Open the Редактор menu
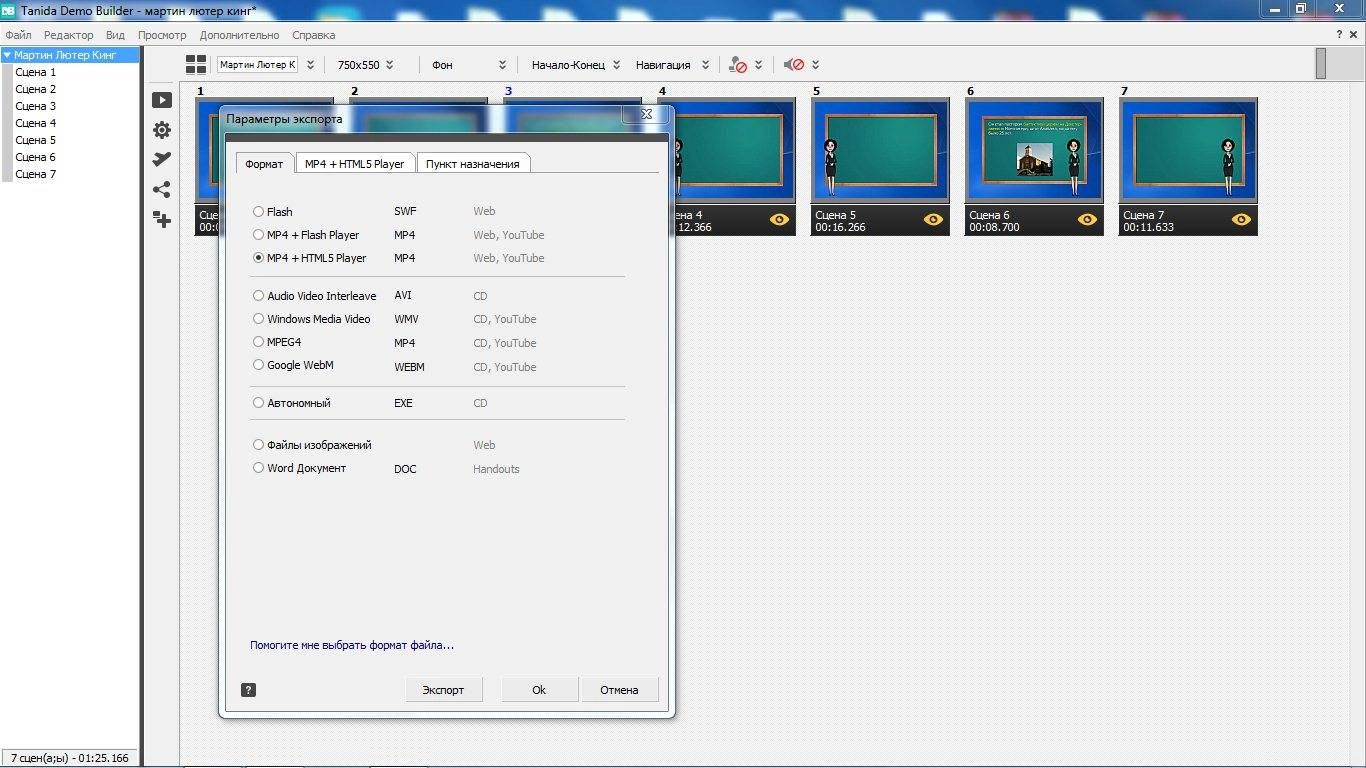The height and width of the screenshot is (768, 1366). (x=69, y=35)
